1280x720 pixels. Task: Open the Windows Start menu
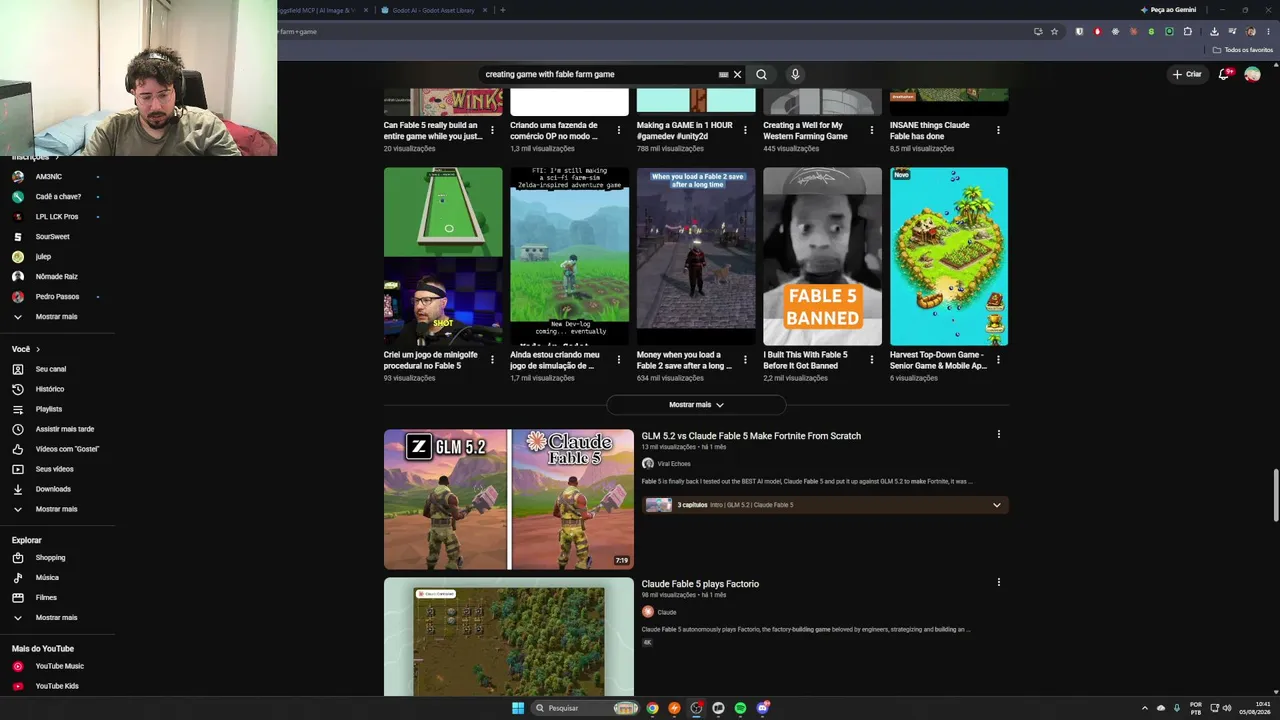click(518, 708)
